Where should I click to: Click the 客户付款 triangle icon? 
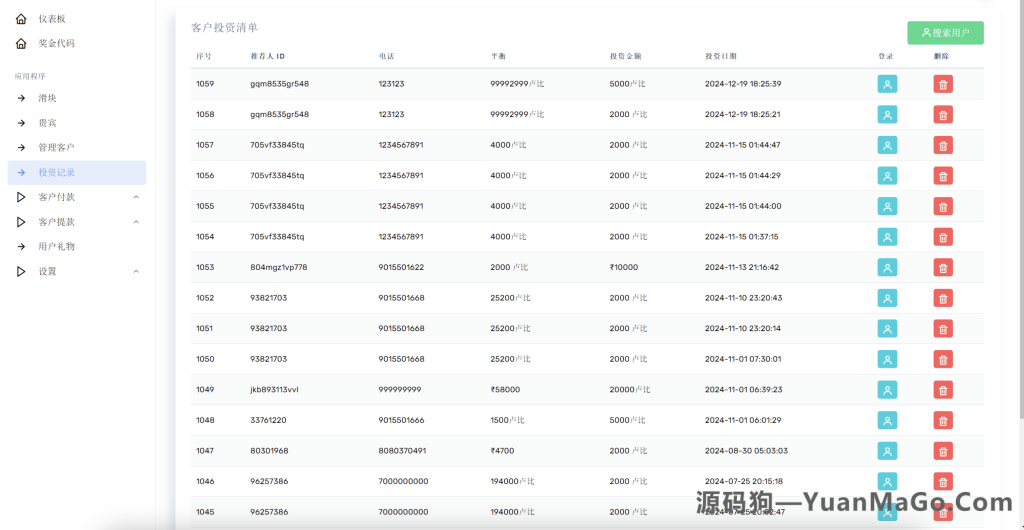pos(21,197)
